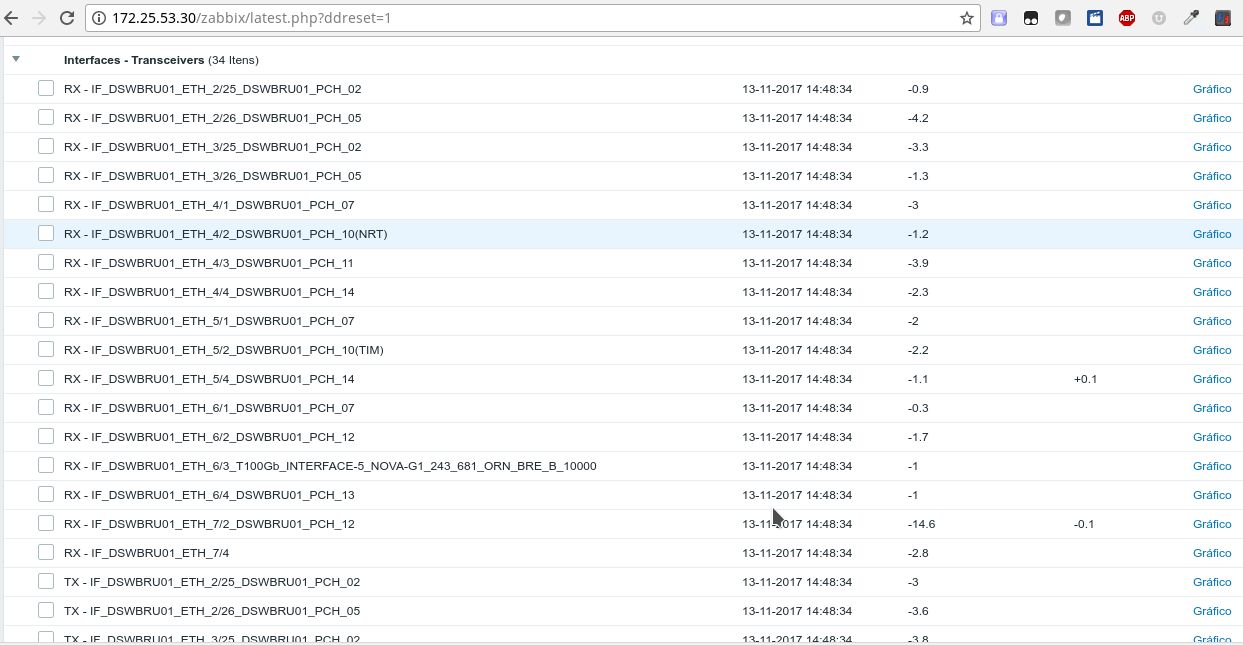Tick the TX ETH_2/25 PCH_02 checkbox
The width and height of the screenshot is (1243, 645).
(x=46, y=581)
